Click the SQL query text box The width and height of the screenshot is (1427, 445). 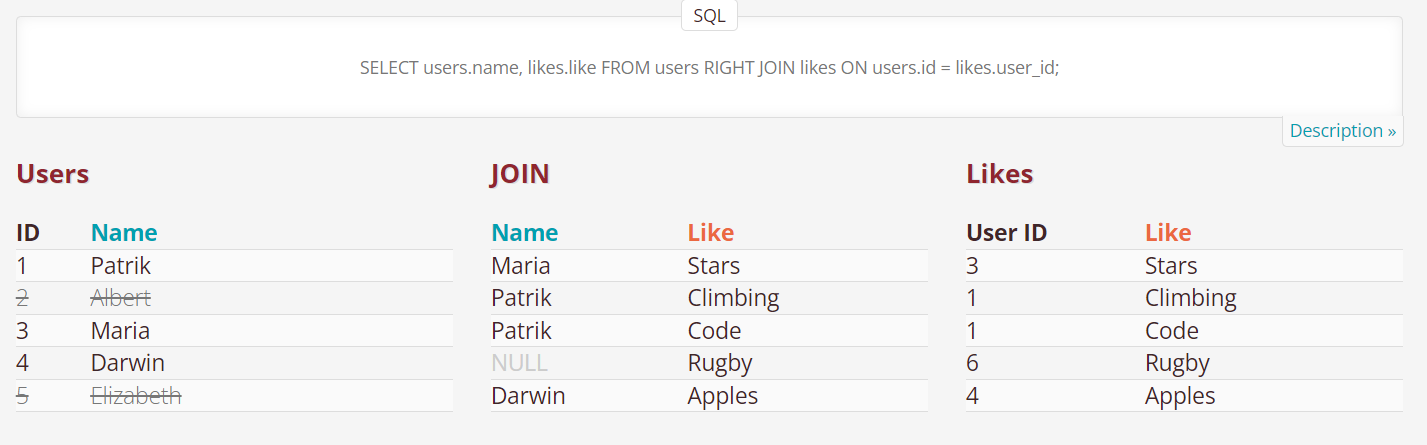pos(709,68)
